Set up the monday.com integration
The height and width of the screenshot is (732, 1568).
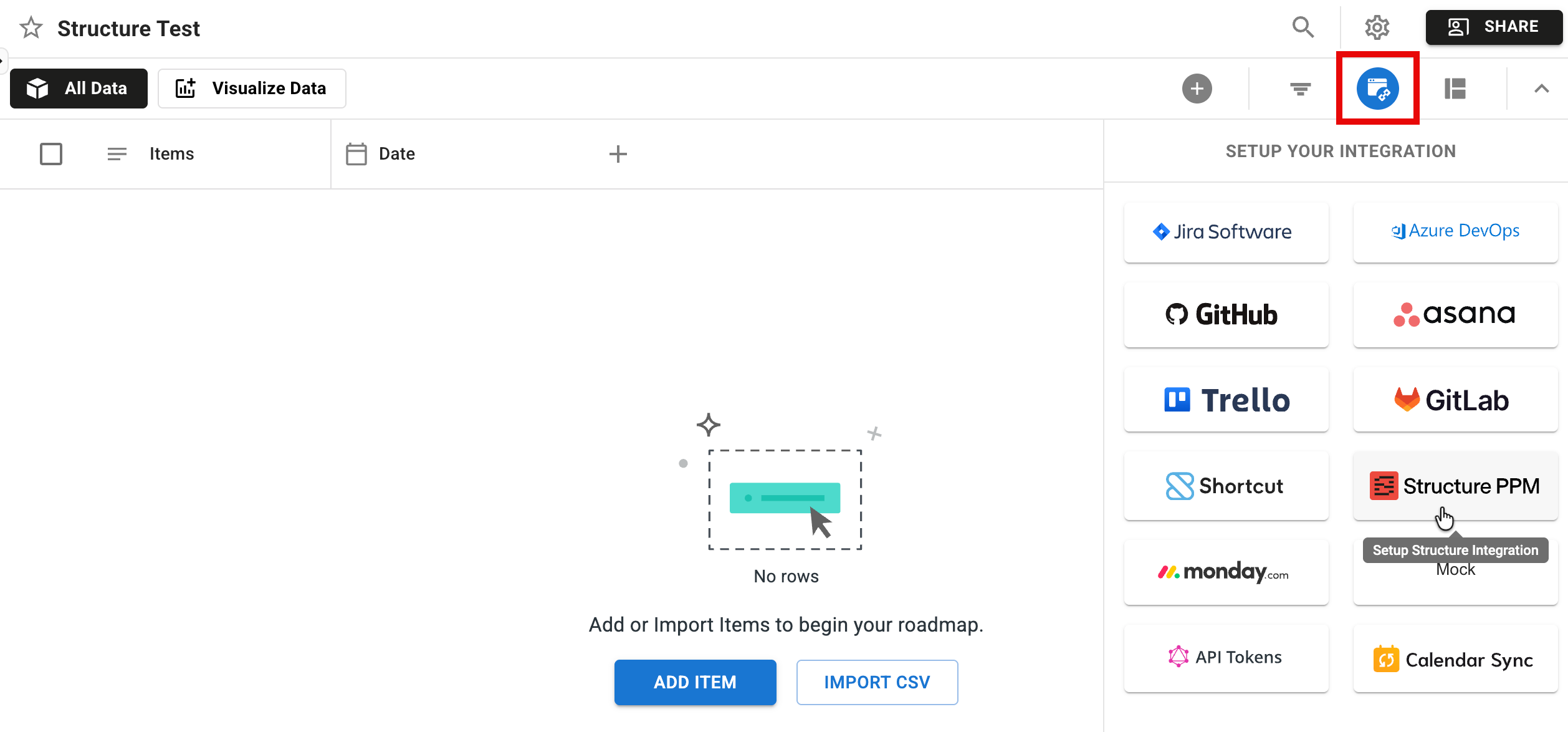pyautogui.click(x=1225, y=572)
